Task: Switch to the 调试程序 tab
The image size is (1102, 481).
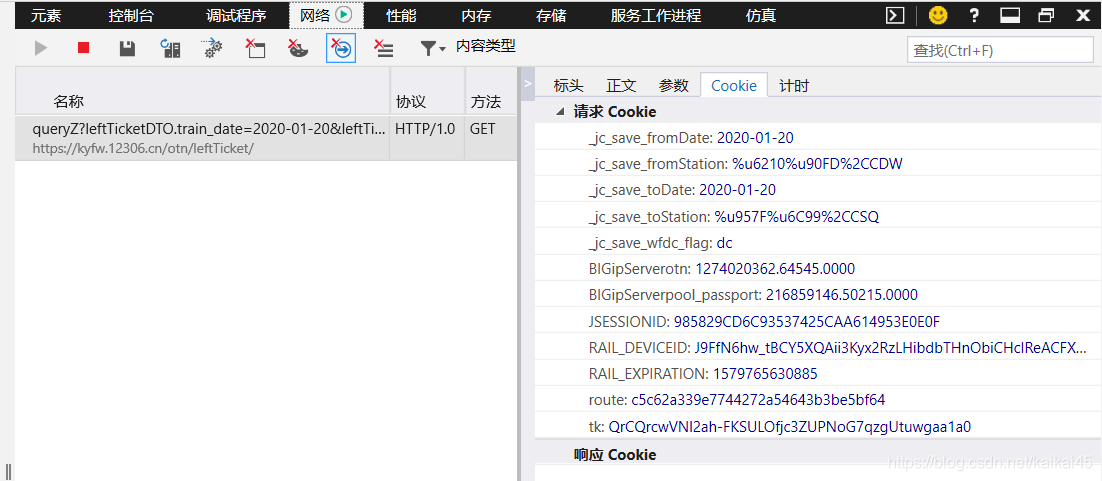Action: point(236,15)
